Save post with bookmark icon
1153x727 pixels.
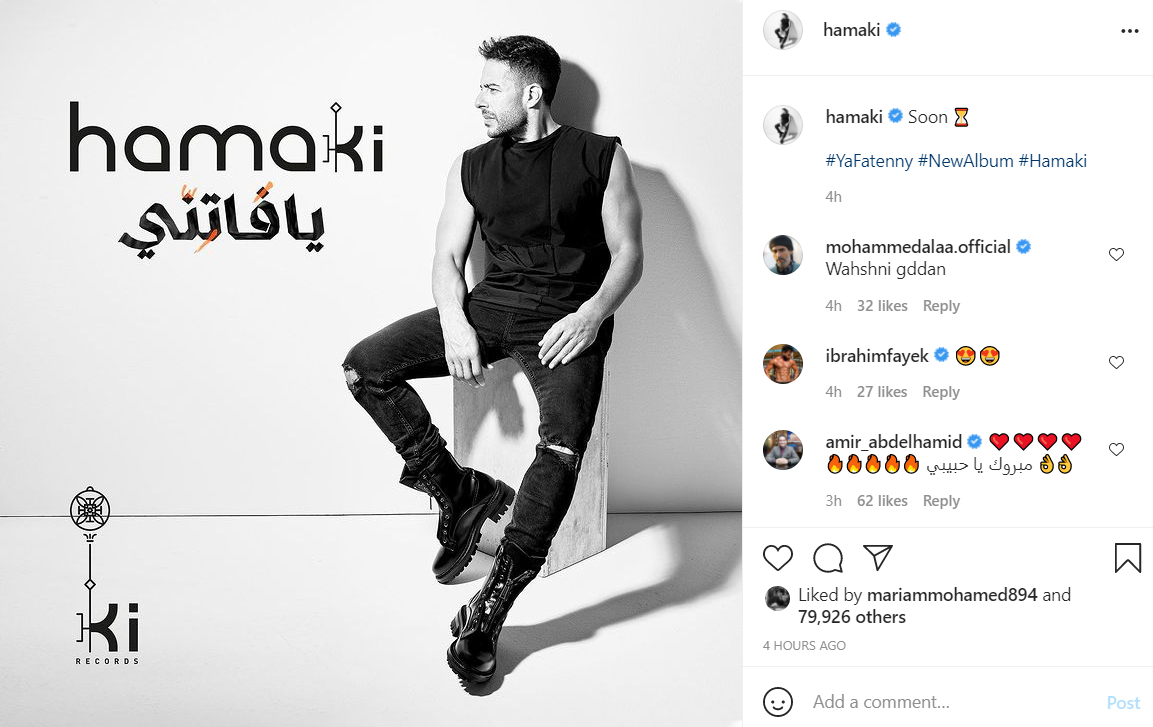coord(1128,558)
